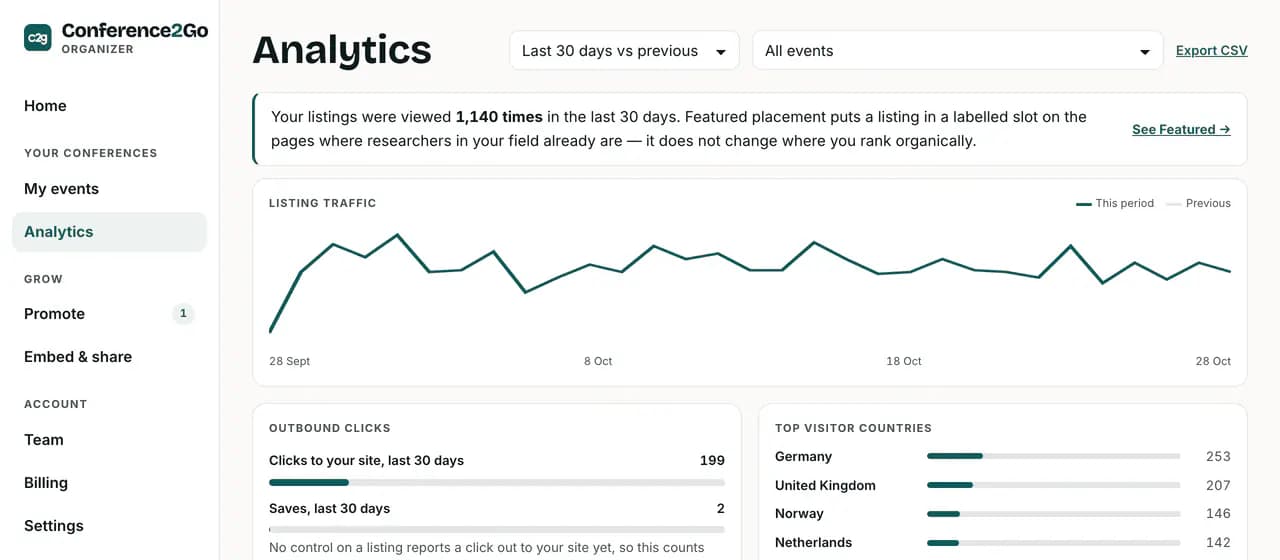Click the Saves count of 2
The image size is (1280, 560).
coord(720,509)
